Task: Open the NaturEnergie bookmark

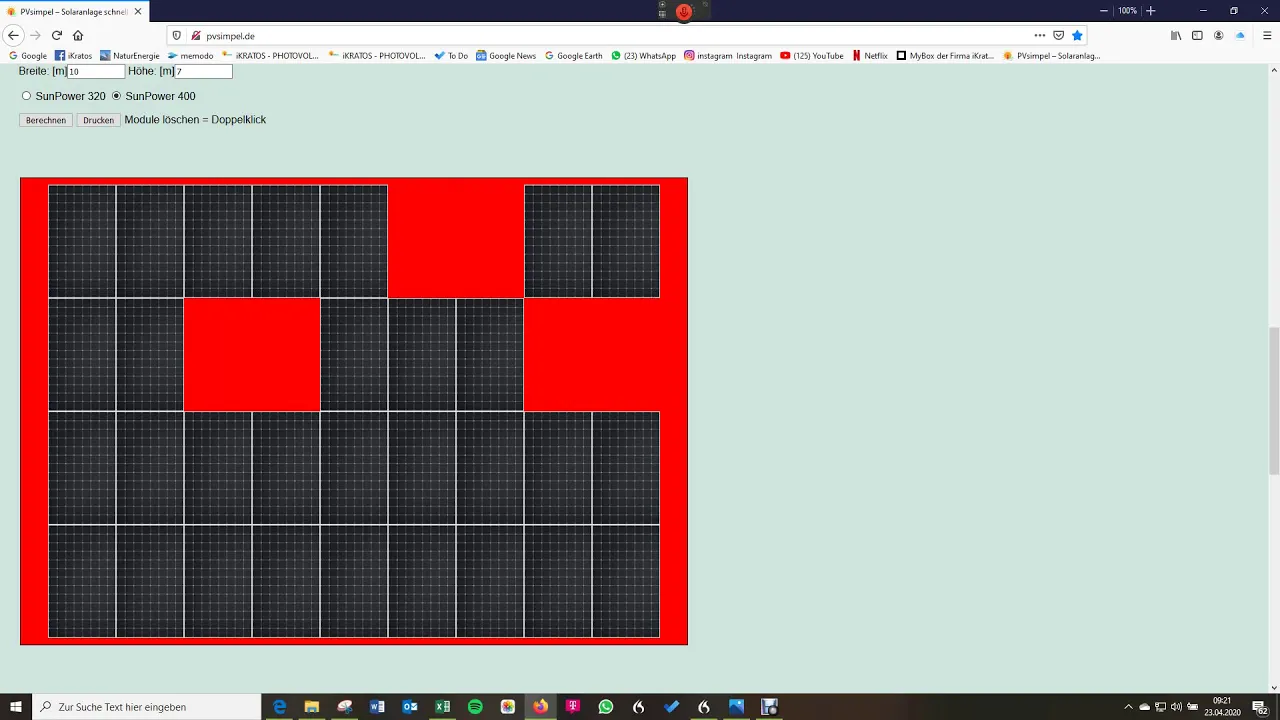Action: (129, 56)
